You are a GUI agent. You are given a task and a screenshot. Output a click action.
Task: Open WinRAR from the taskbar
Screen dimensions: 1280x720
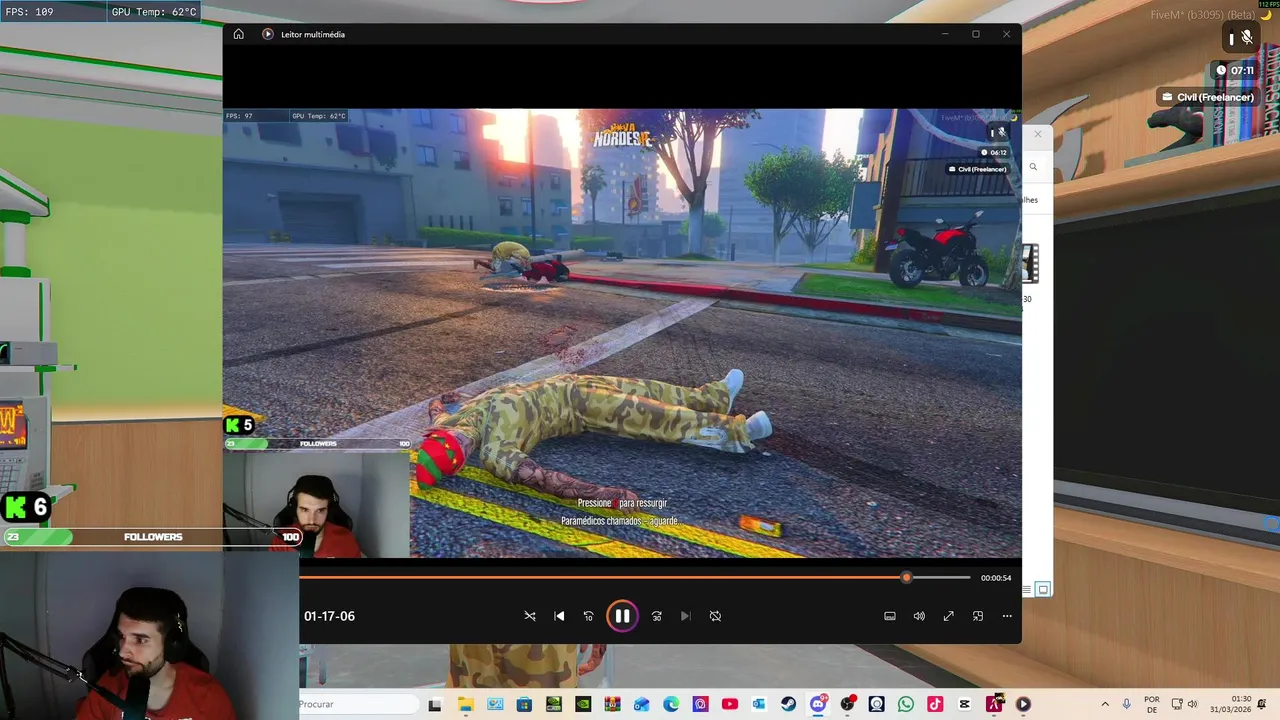(612, 704)
